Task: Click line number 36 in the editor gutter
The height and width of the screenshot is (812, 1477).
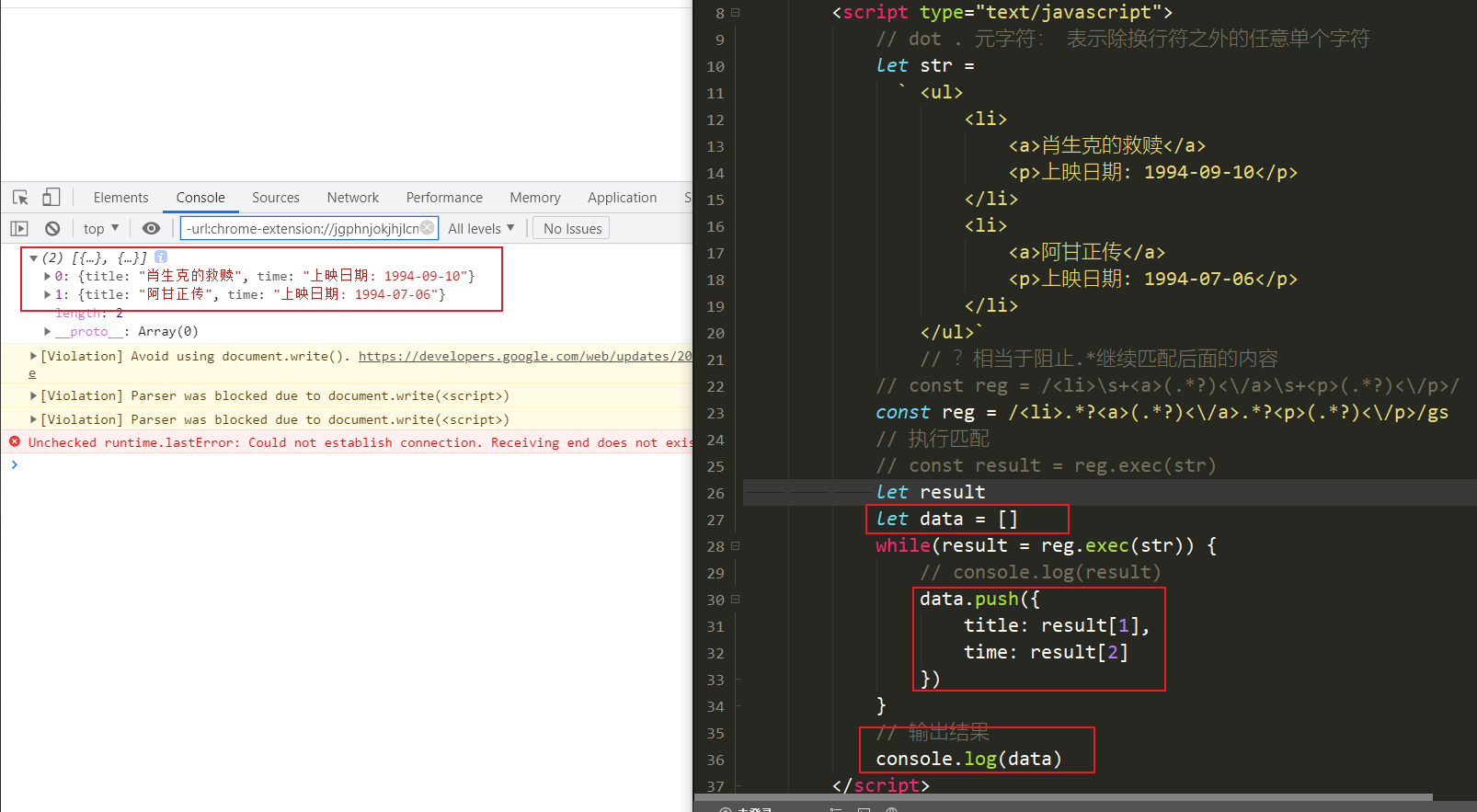Action: 716,760
